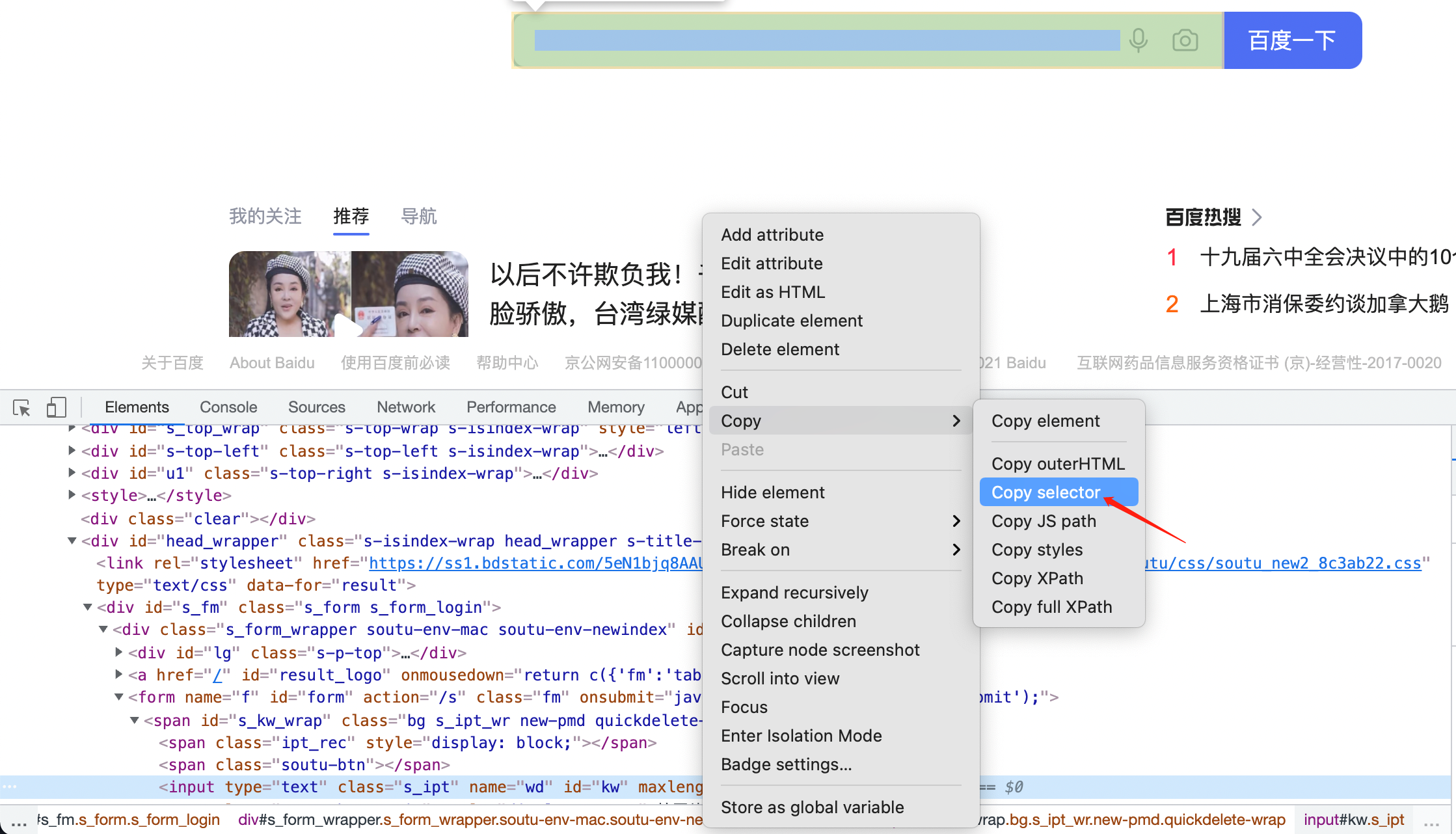This screenshot has width=1456, height=834.
Task: Open the 互联网药品信息服务资格证书 footer link
Action: pyautogui.click(x=1259, y=363)
